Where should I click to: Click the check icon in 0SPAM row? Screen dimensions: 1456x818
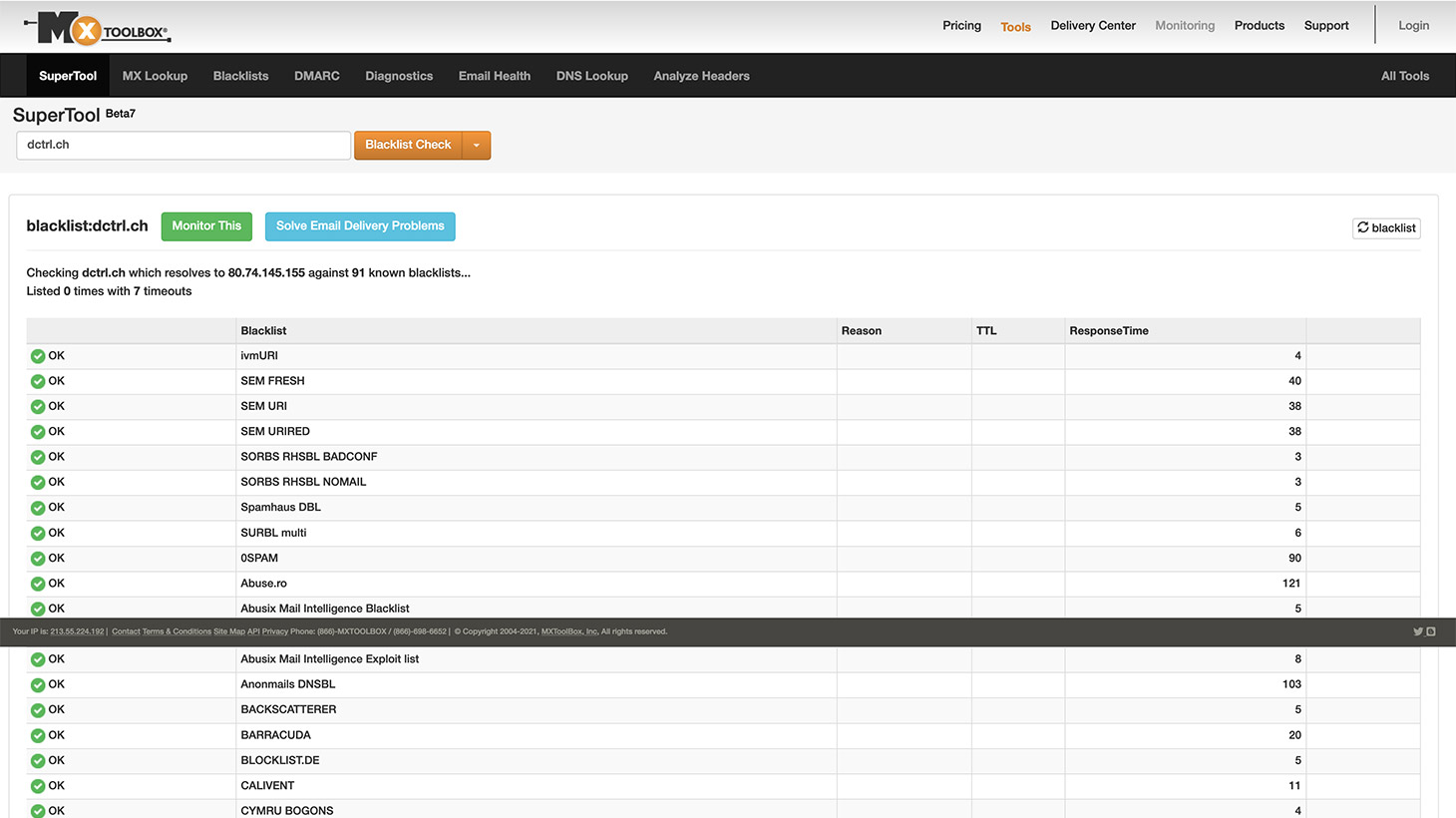[38, 559]
